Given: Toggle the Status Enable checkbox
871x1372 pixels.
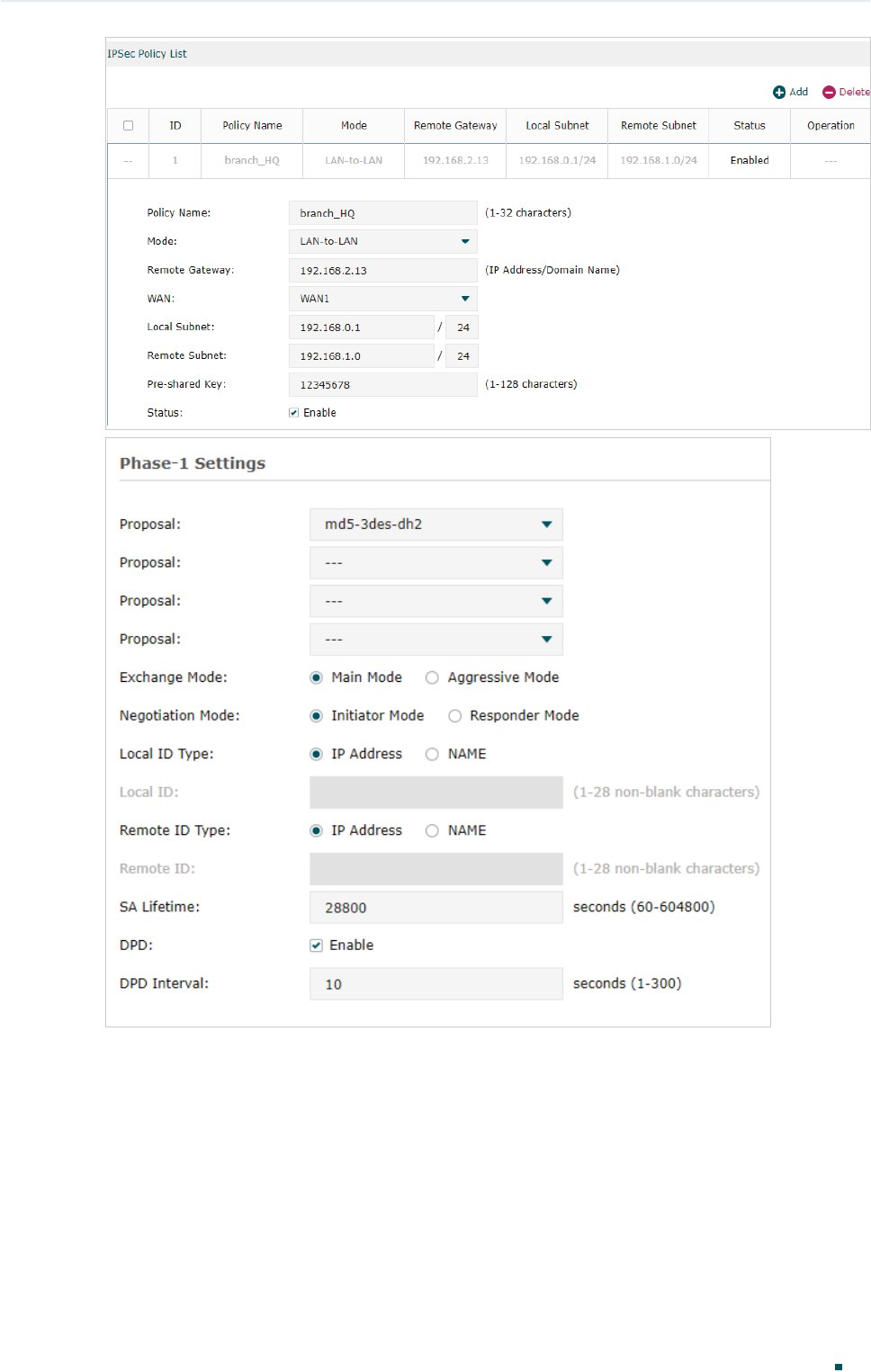Looking at the screenshot, I should (293, 413).
